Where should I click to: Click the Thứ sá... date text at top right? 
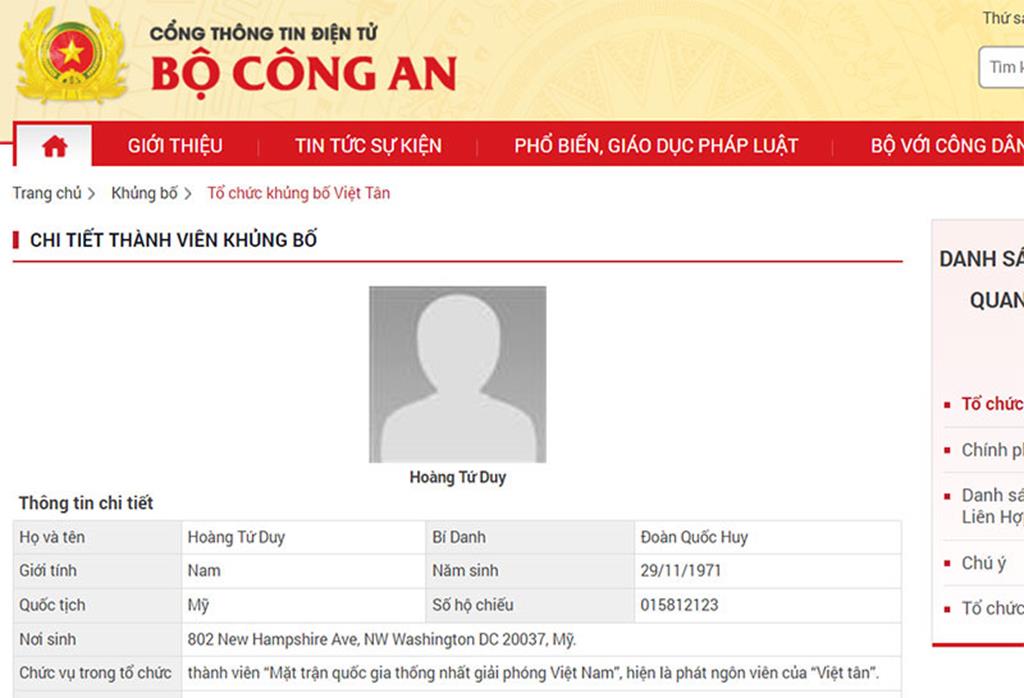1003,18
